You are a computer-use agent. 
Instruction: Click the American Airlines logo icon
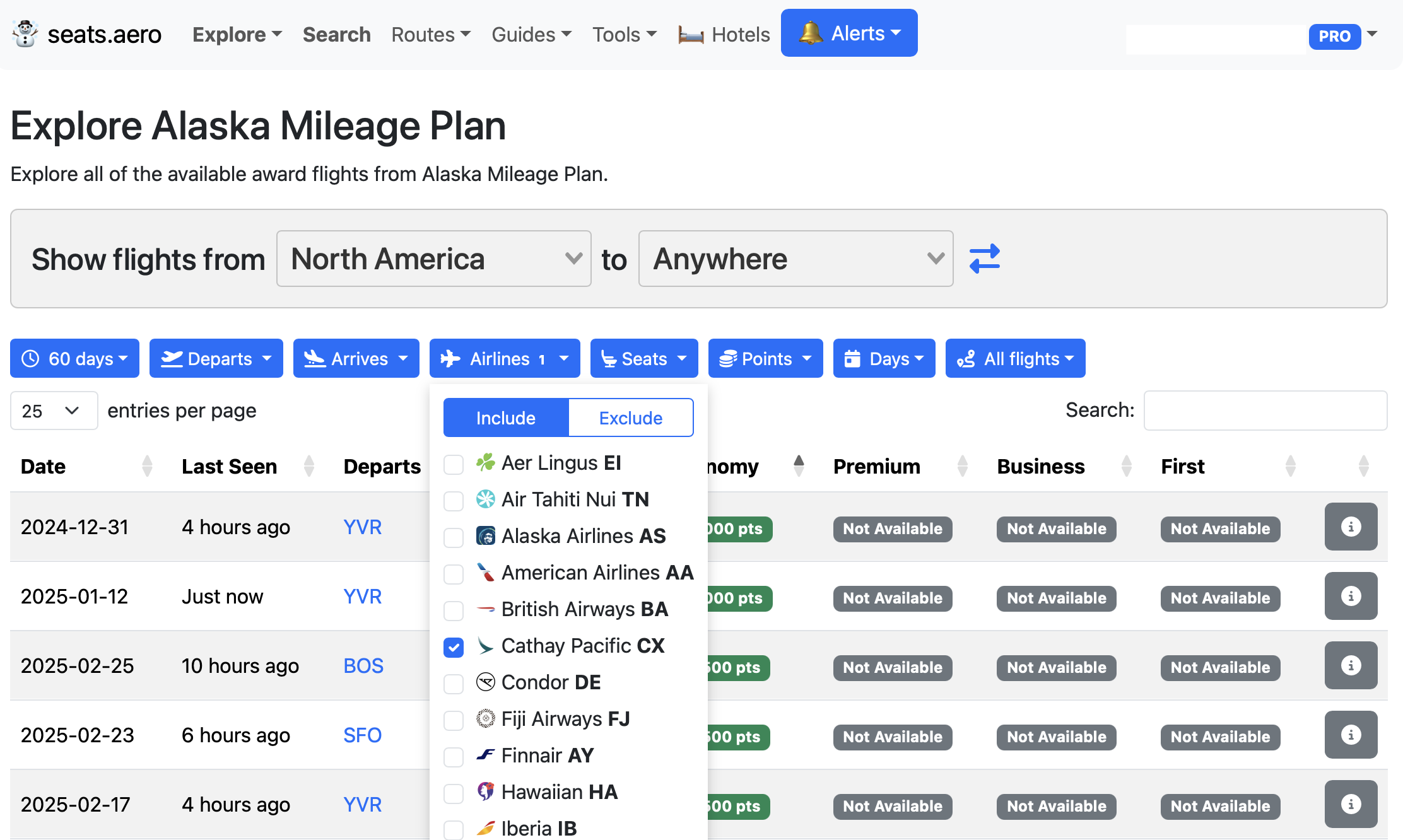(485, 573)
